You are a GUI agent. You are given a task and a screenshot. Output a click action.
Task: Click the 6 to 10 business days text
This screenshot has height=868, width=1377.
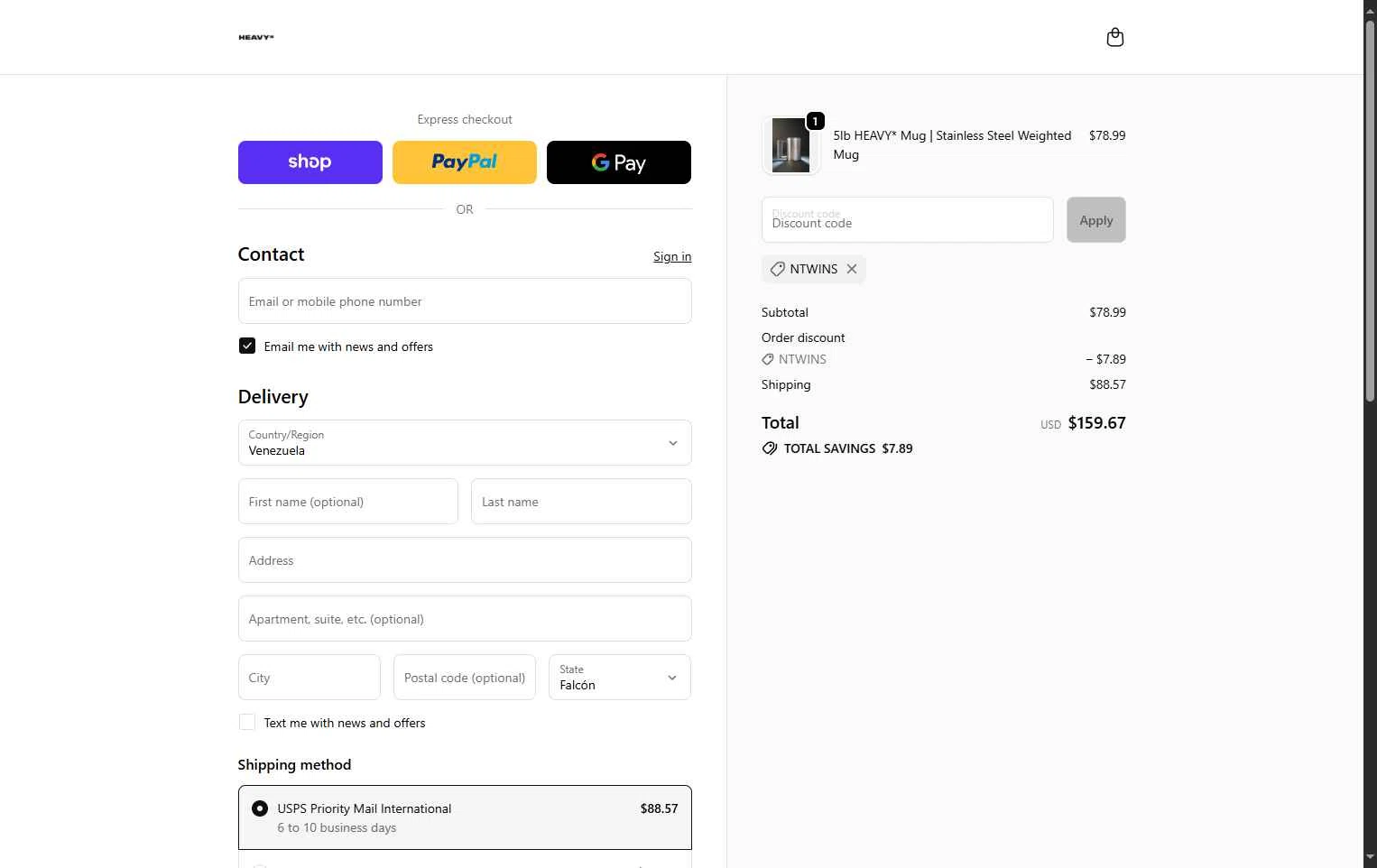click(x=337, y=827)
